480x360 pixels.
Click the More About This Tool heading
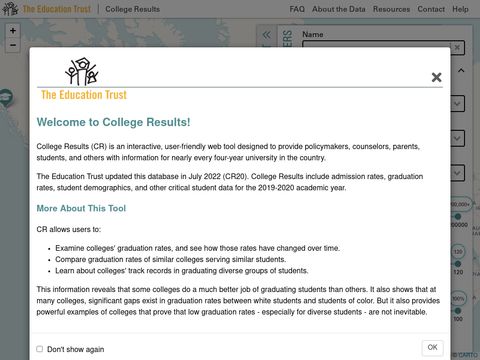pos(81,208)
